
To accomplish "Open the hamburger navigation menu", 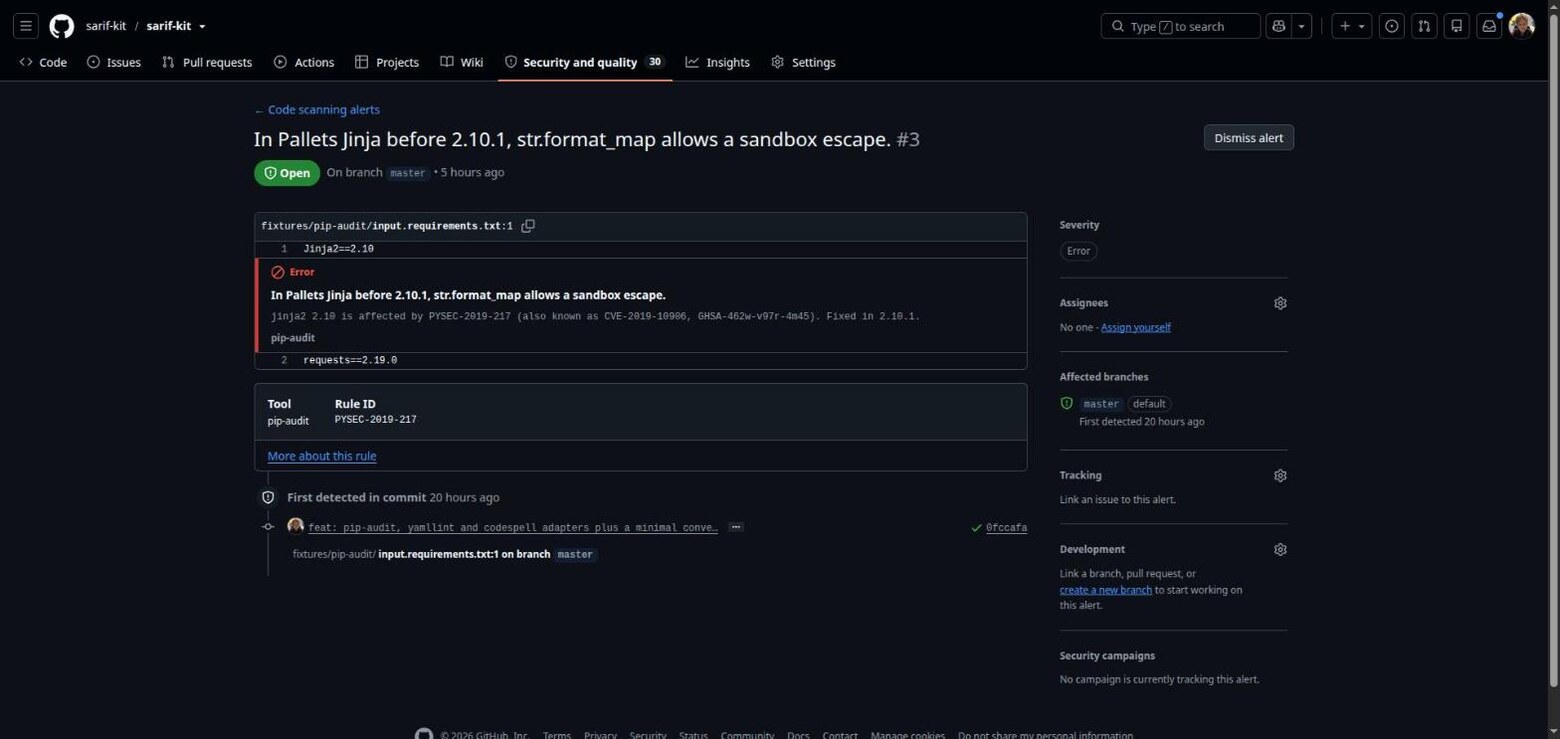I will pos(27,26).
